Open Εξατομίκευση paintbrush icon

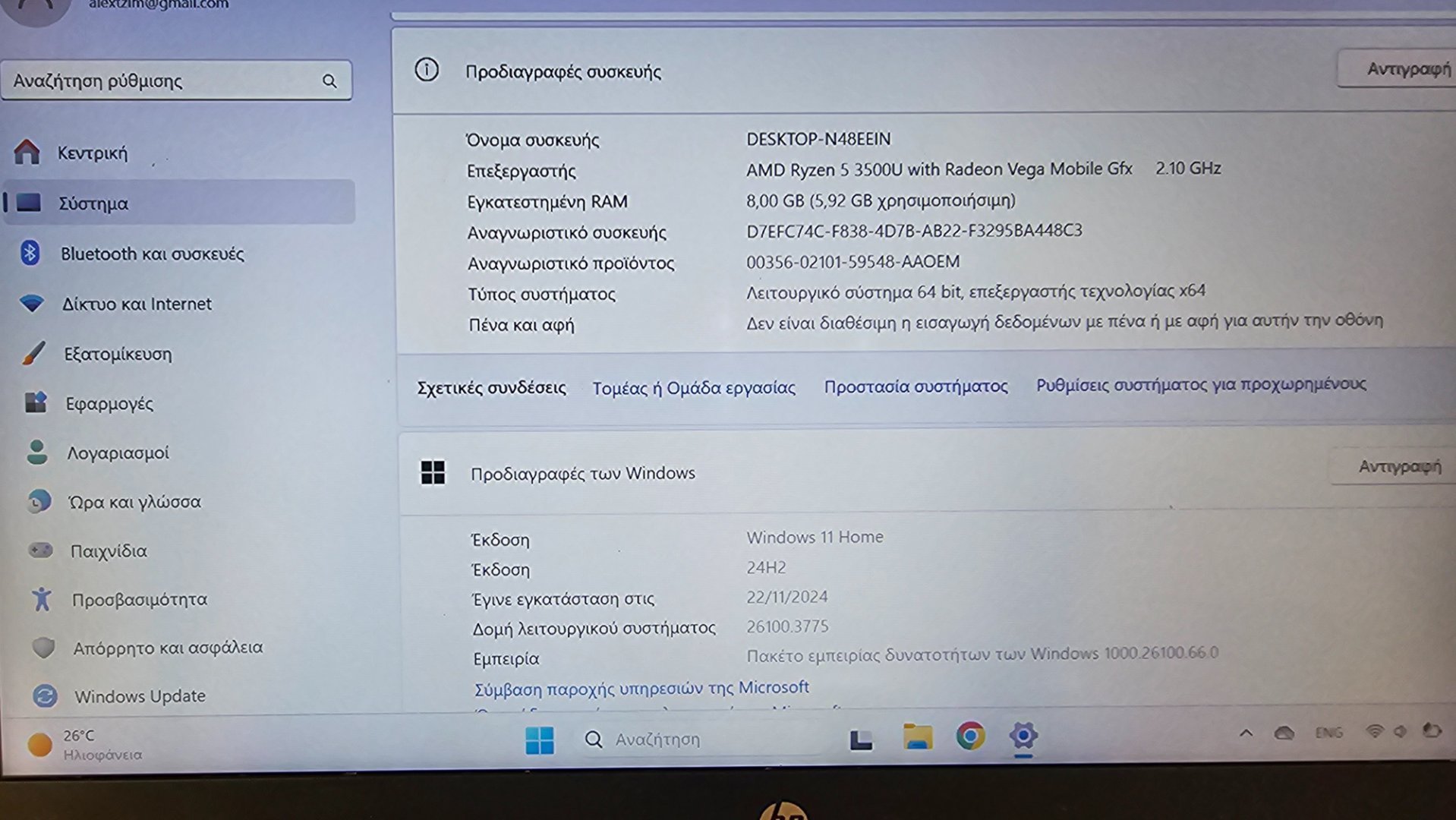(x=33, y=353)
